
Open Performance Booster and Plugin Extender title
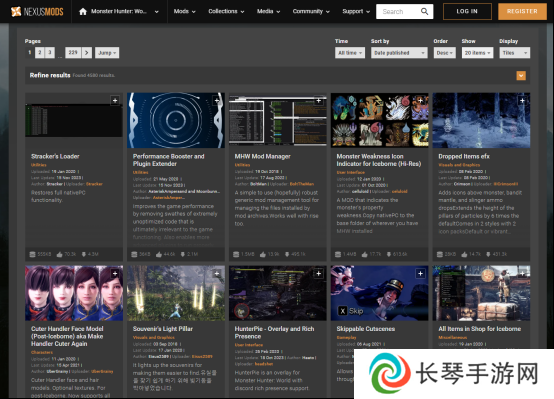point(169,160)
